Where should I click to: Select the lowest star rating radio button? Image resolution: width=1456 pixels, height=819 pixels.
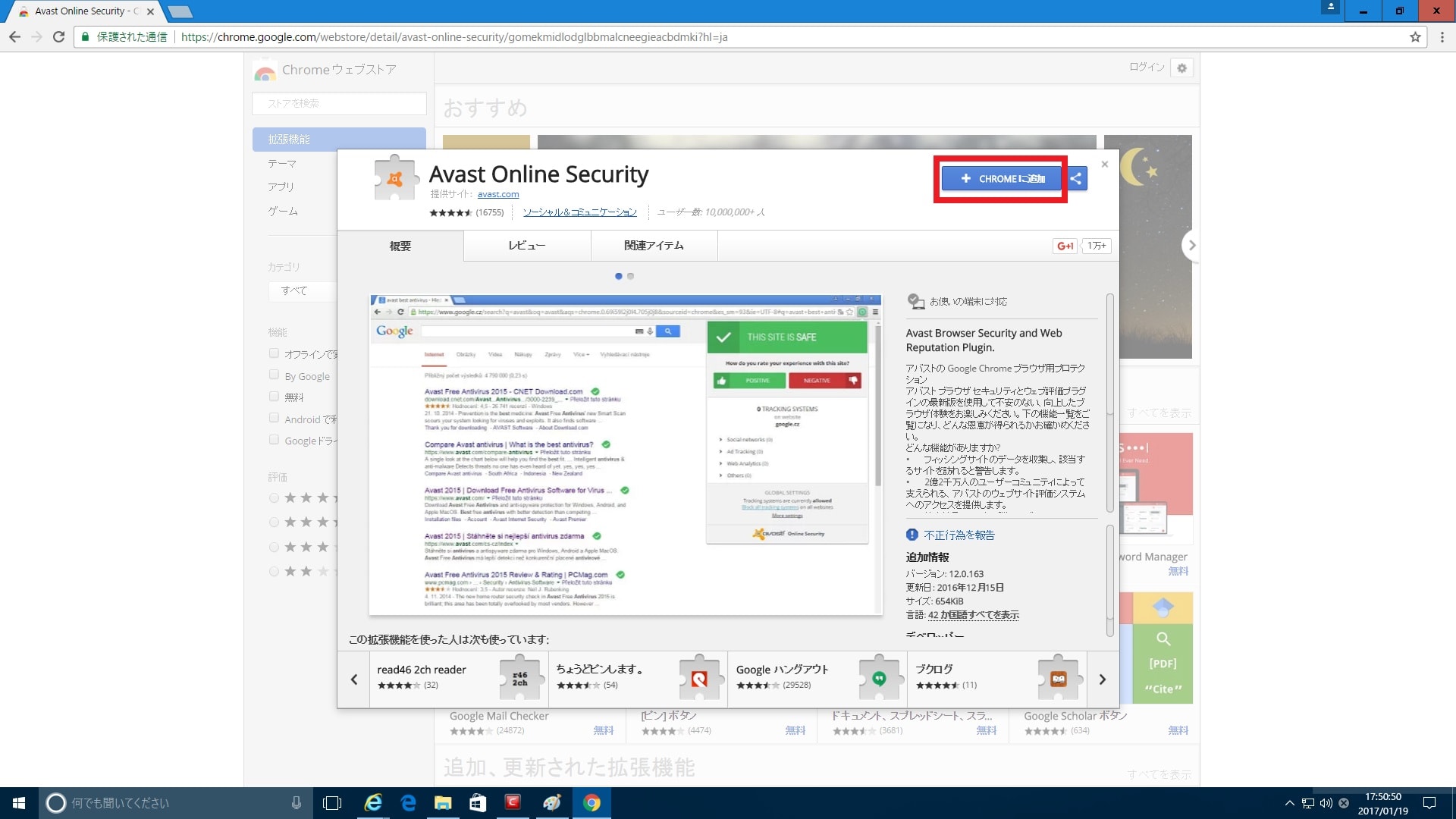click(x=274, y=571)
